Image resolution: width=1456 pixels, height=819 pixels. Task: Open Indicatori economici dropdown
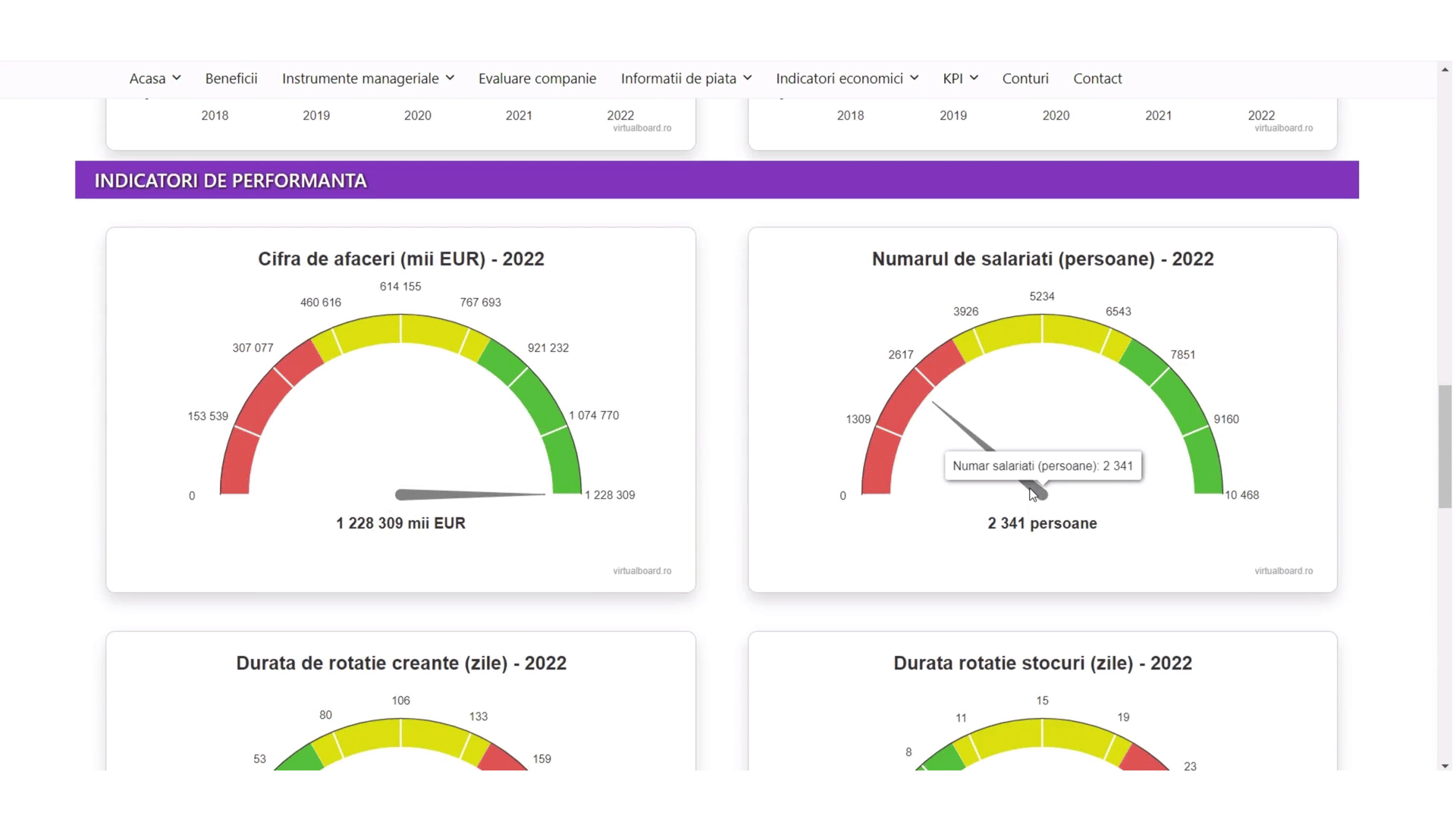pyautogui.click(x=846, y=79)
